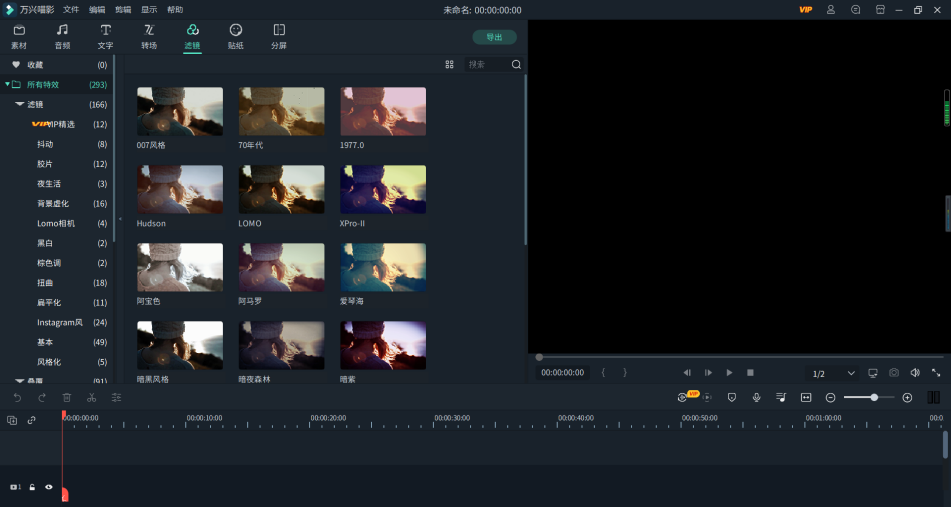This screenshot has height=507, width=951.
Task: Focus the 搜索 search field
Action: coord(488,64)
